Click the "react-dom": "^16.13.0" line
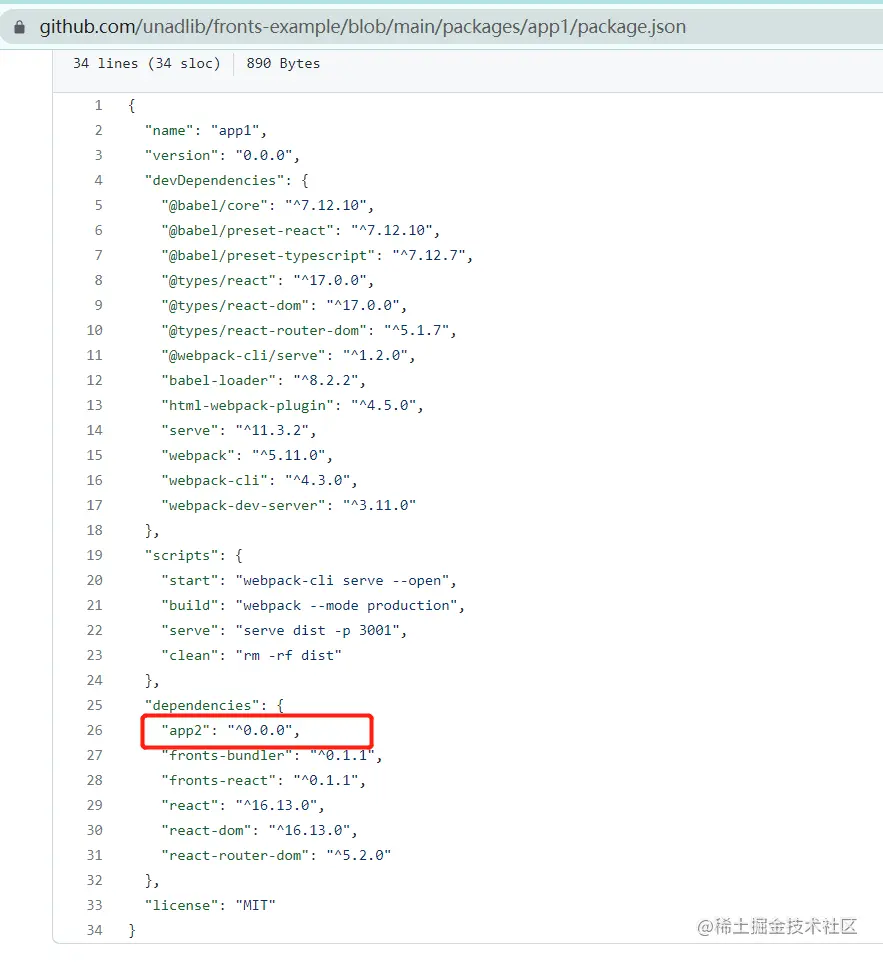Viewport: 883px width, 962px height. (259, 831)
